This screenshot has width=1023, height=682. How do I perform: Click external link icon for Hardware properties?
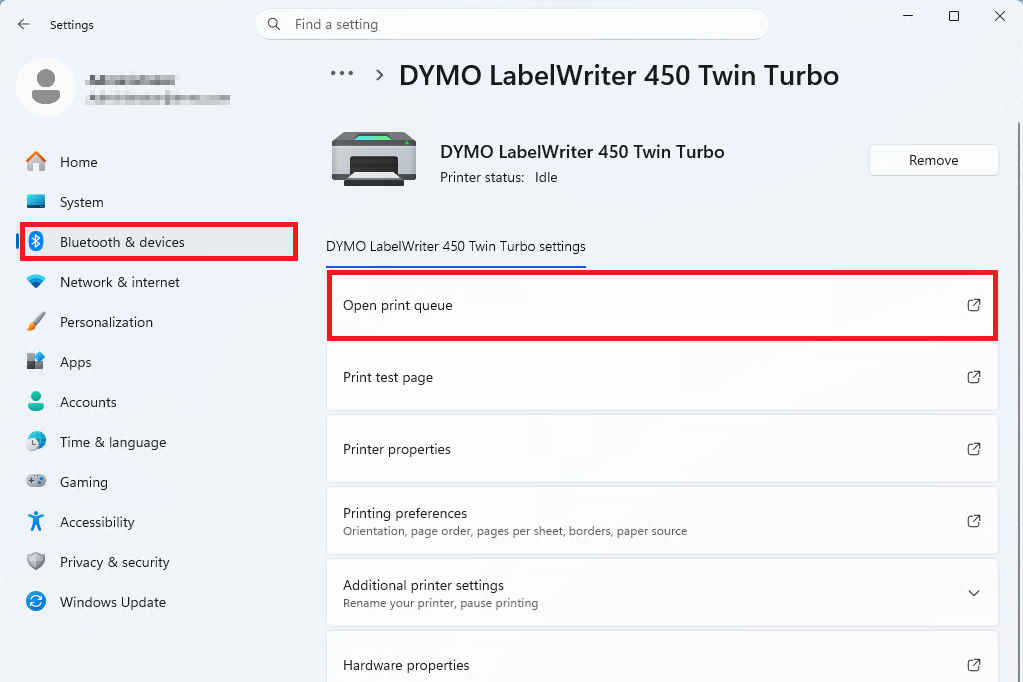[x=973, y=664]
